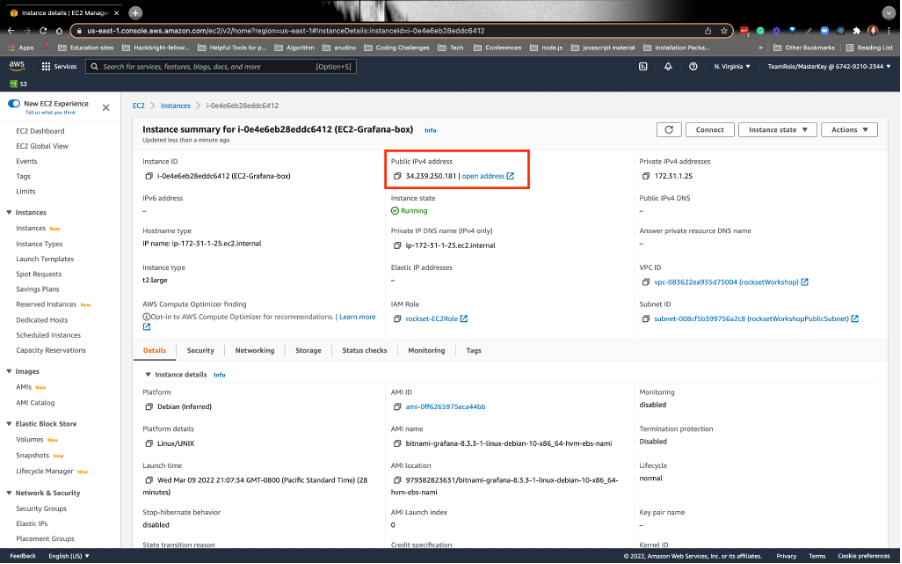This screenshot has height=564, width=902.
Task: Copy the Linux/UNIX platform details
Action: coord(149,444)
